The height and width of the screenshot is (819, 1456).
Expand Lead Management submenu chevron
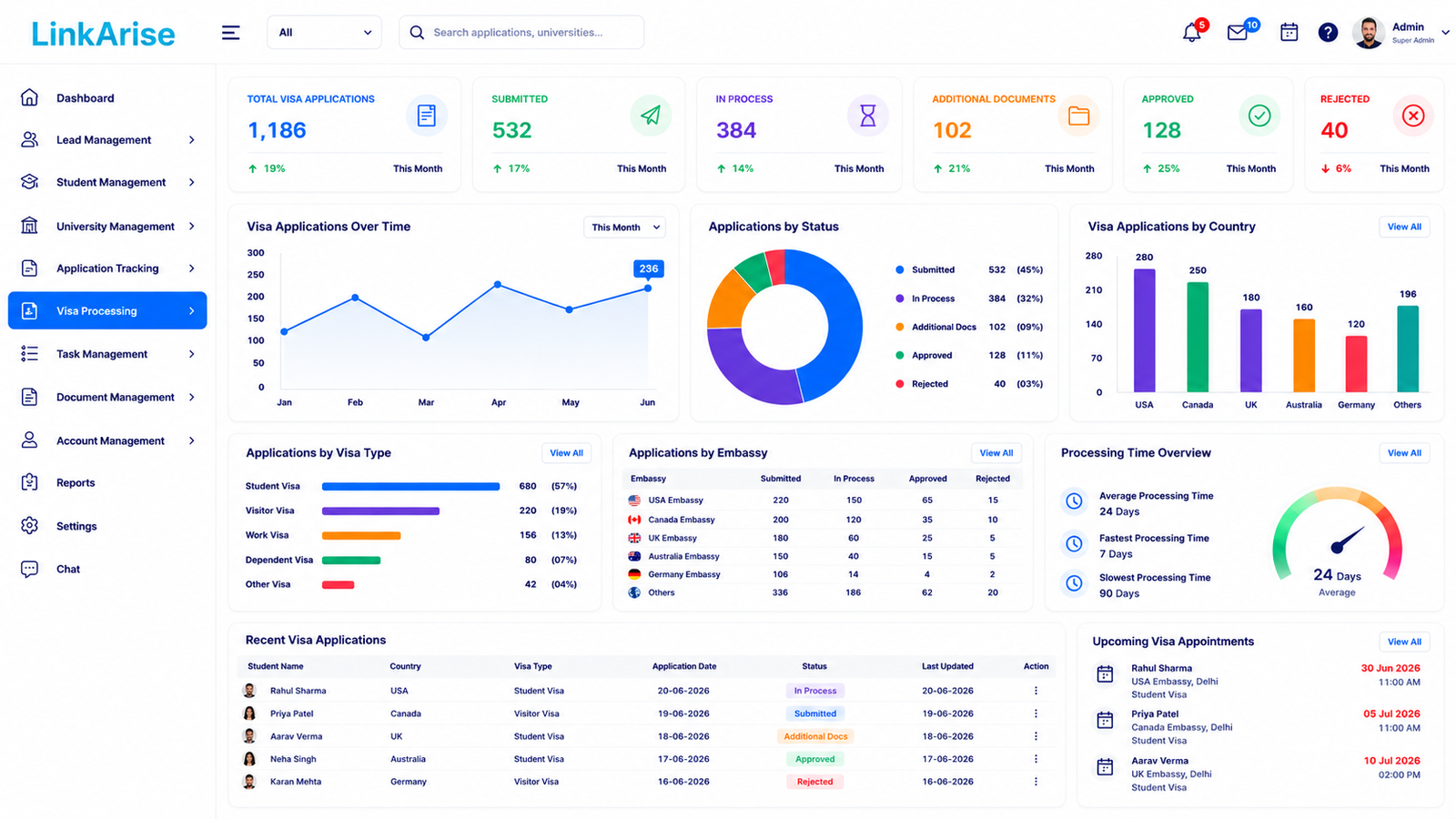(191, 140)
